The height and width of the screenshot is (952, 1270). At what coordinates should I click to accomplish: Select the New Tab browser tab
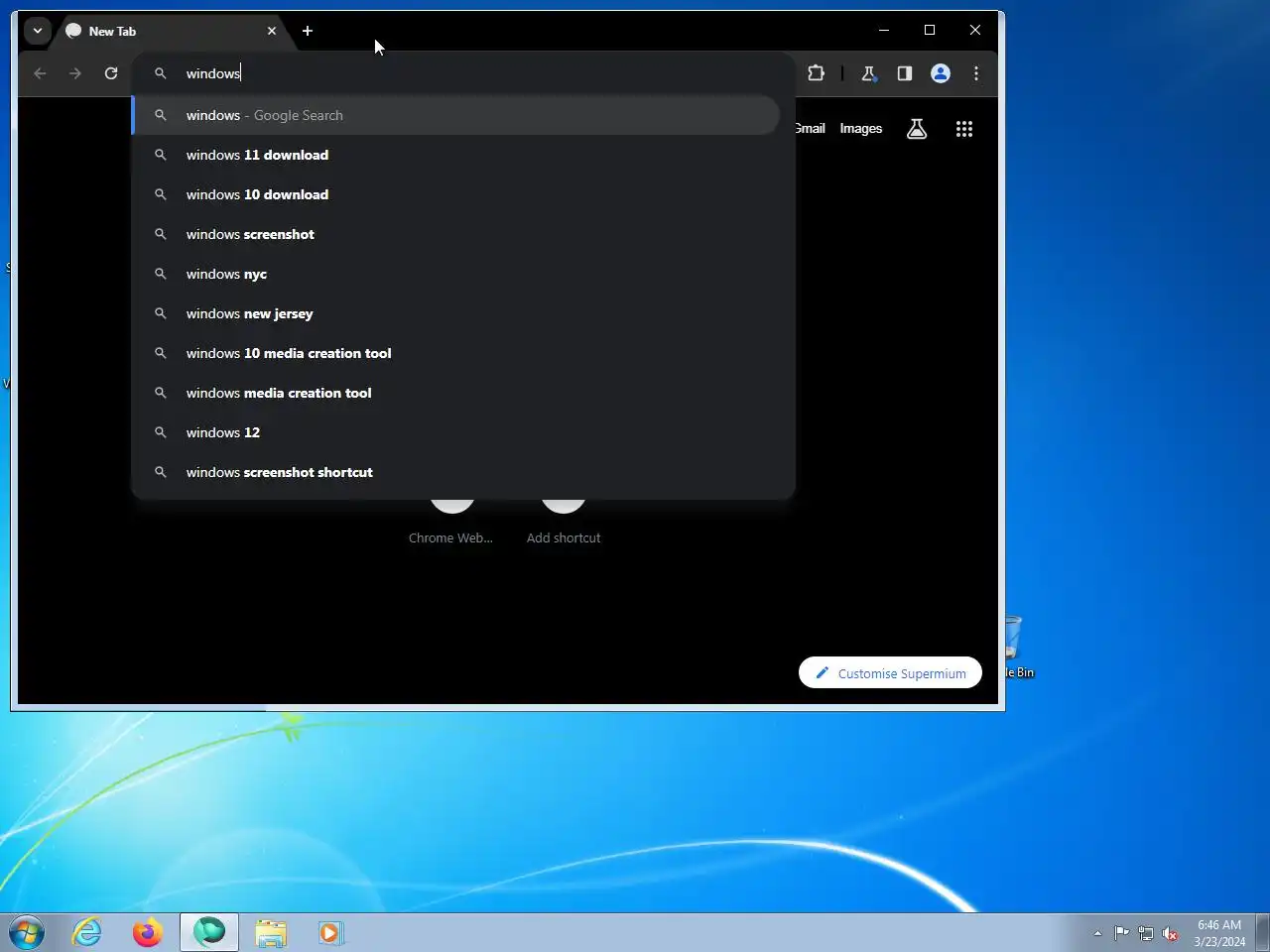(x=170, y=31)
